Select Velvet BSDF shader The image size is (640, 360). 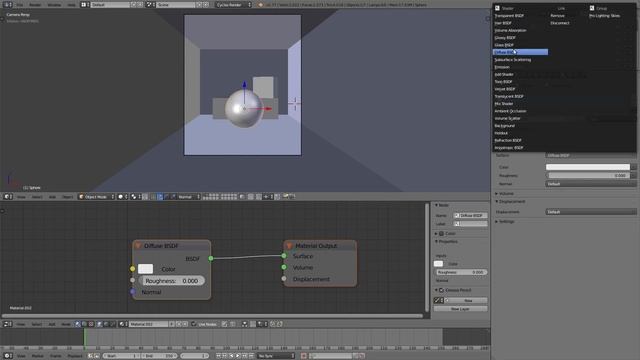coord(505,89)
